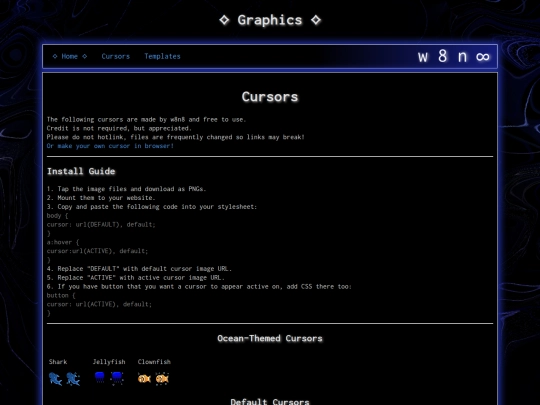This screenshot has height=405, width=540.
Task: Download the Shark default cursor image
Action: click(55, 378)
